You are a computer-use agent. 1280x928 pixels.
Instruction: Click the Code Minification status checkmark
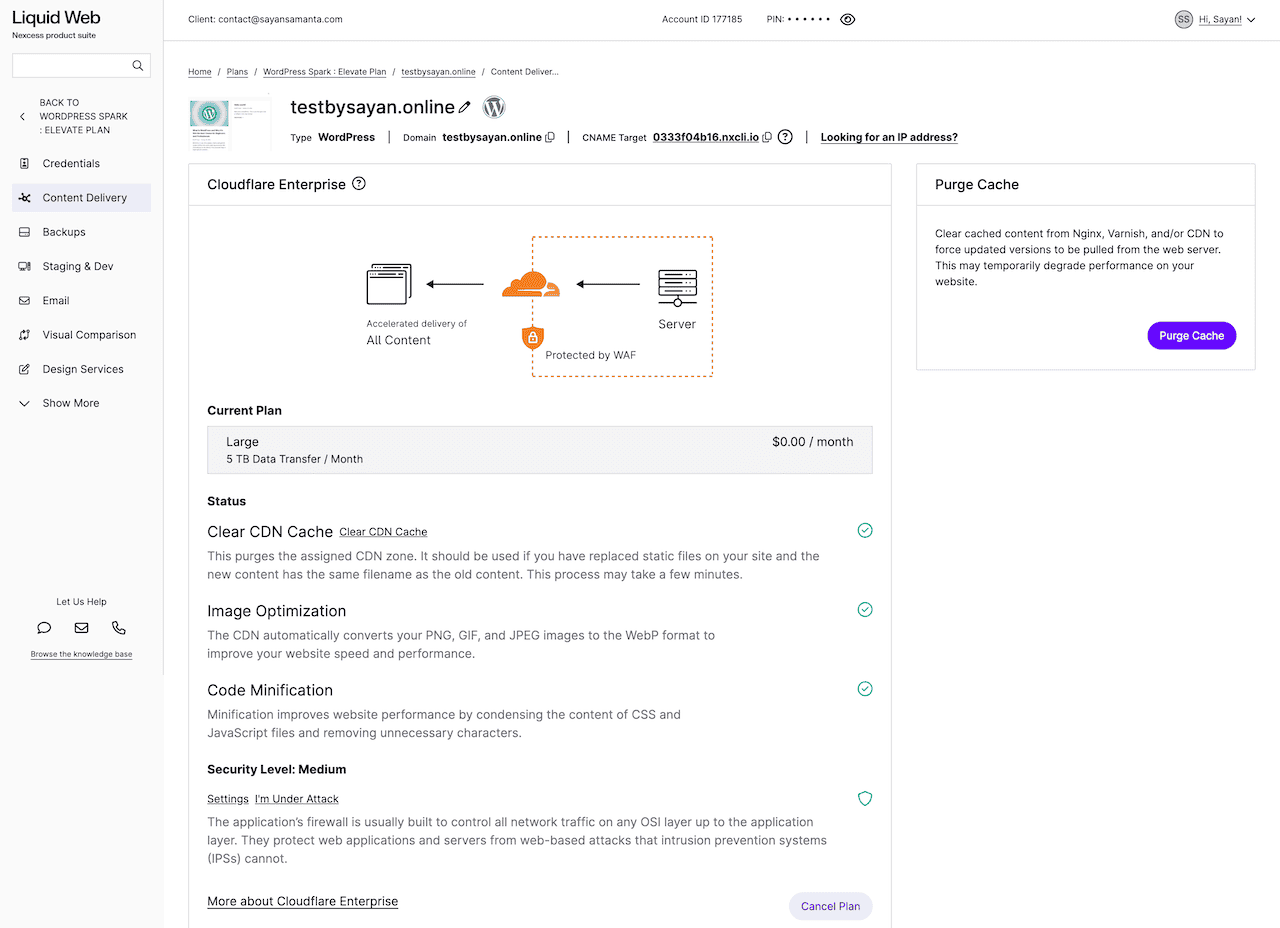865,689
